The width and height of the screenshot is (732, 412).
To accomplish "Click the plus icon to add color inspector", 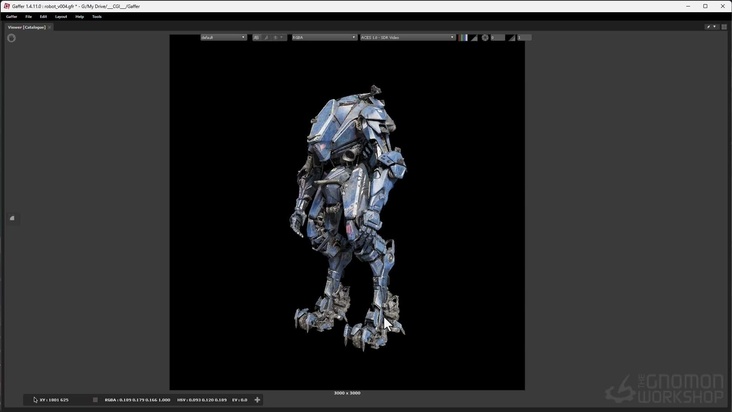I will [x=257, y=400].
